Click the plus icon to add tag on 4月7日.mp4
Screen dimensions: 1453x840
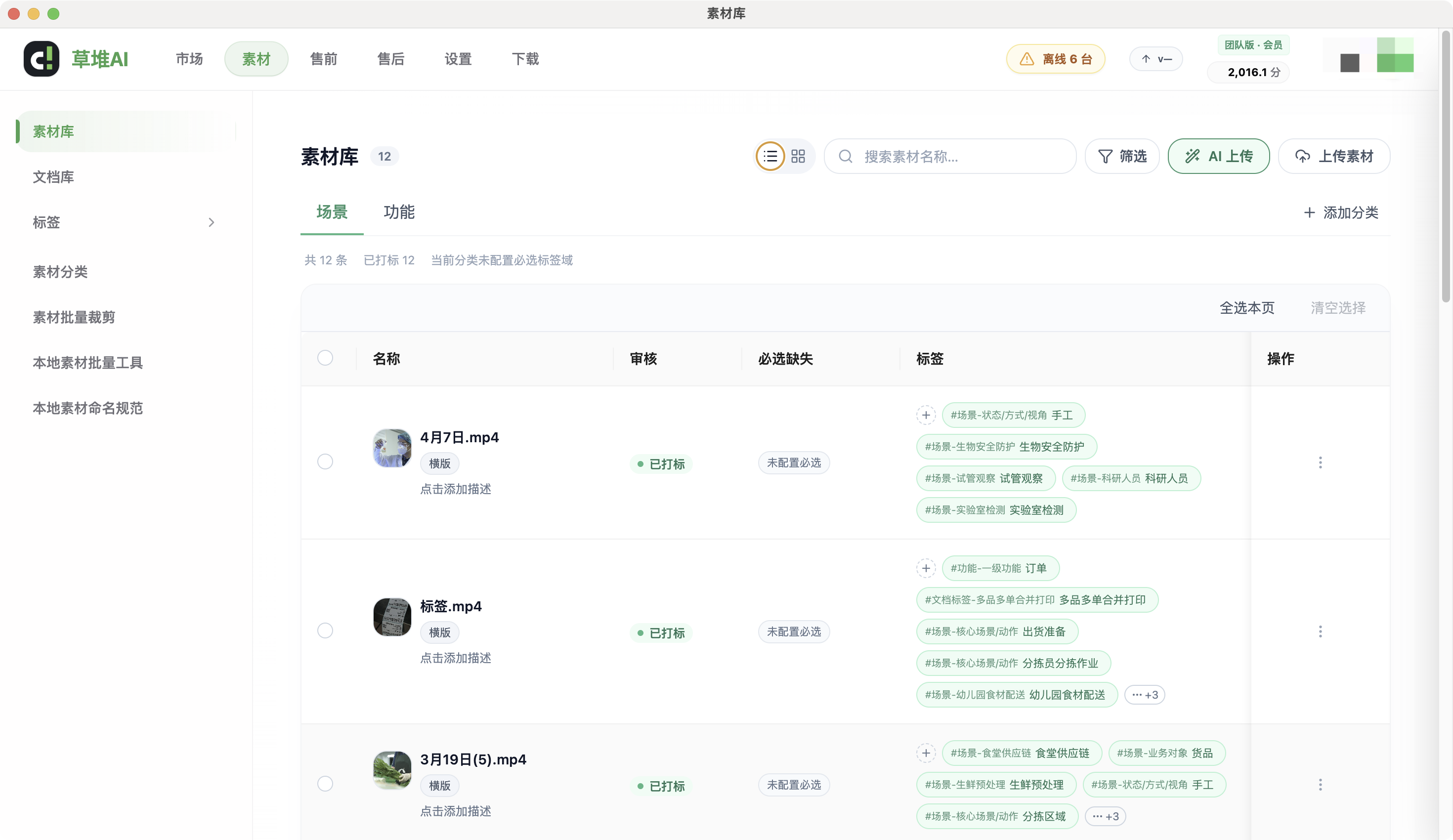pyautogui.click(x=926, y=415)
